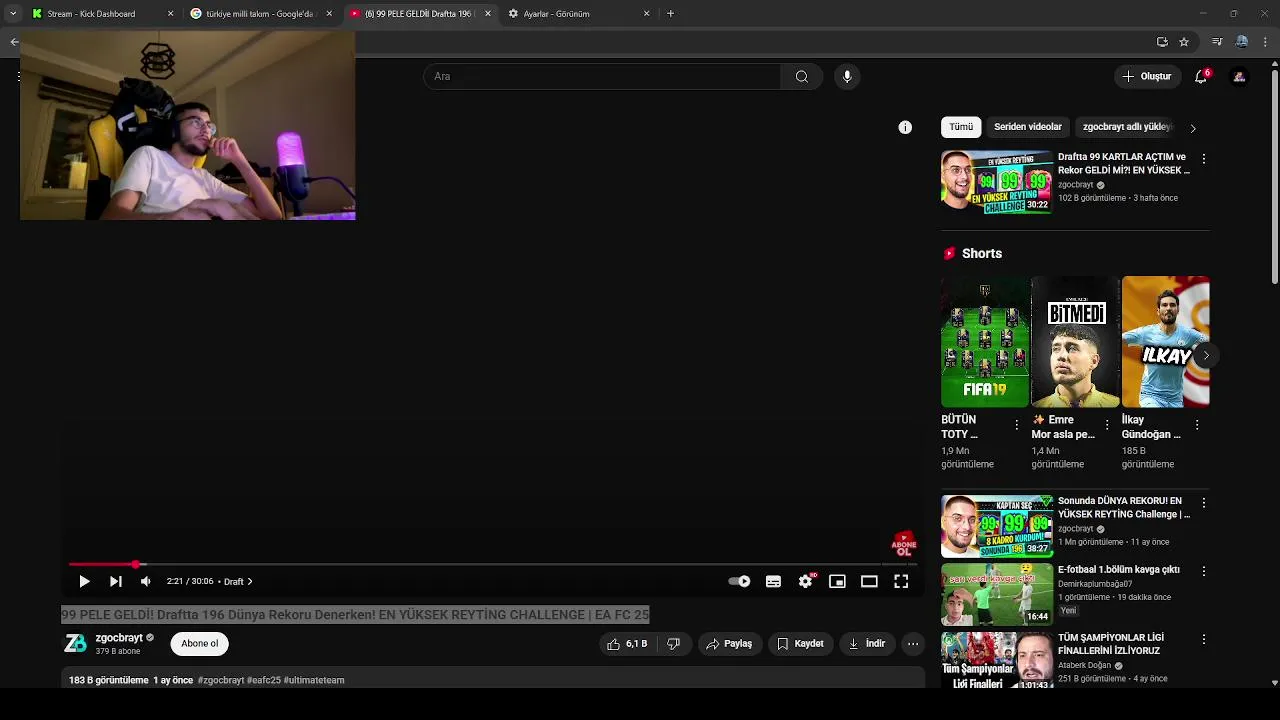Image resolution: width=1280 pixels, height=720 pixels.
Task: Toggle subtitles in the player
Action: click(773, 581)
